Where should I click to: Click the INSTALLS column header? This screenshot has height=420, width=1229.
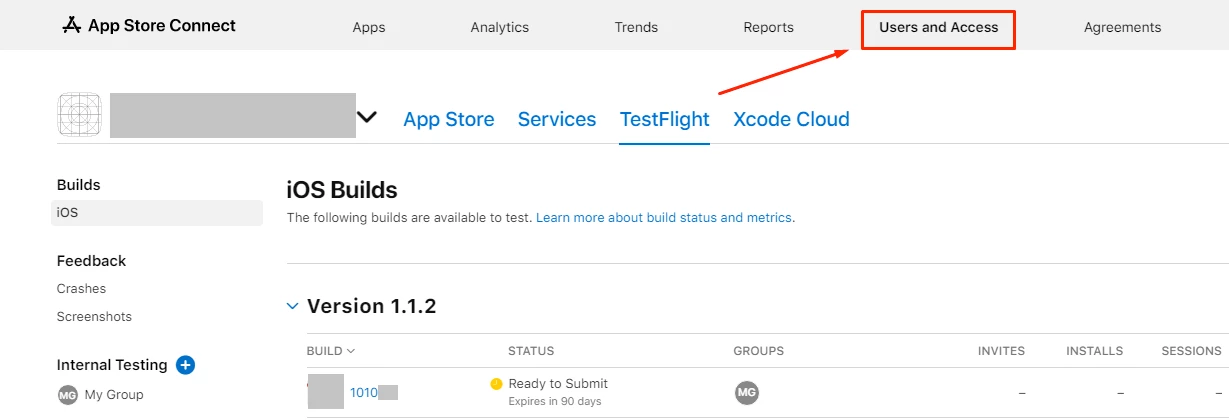pos(1094,351)
